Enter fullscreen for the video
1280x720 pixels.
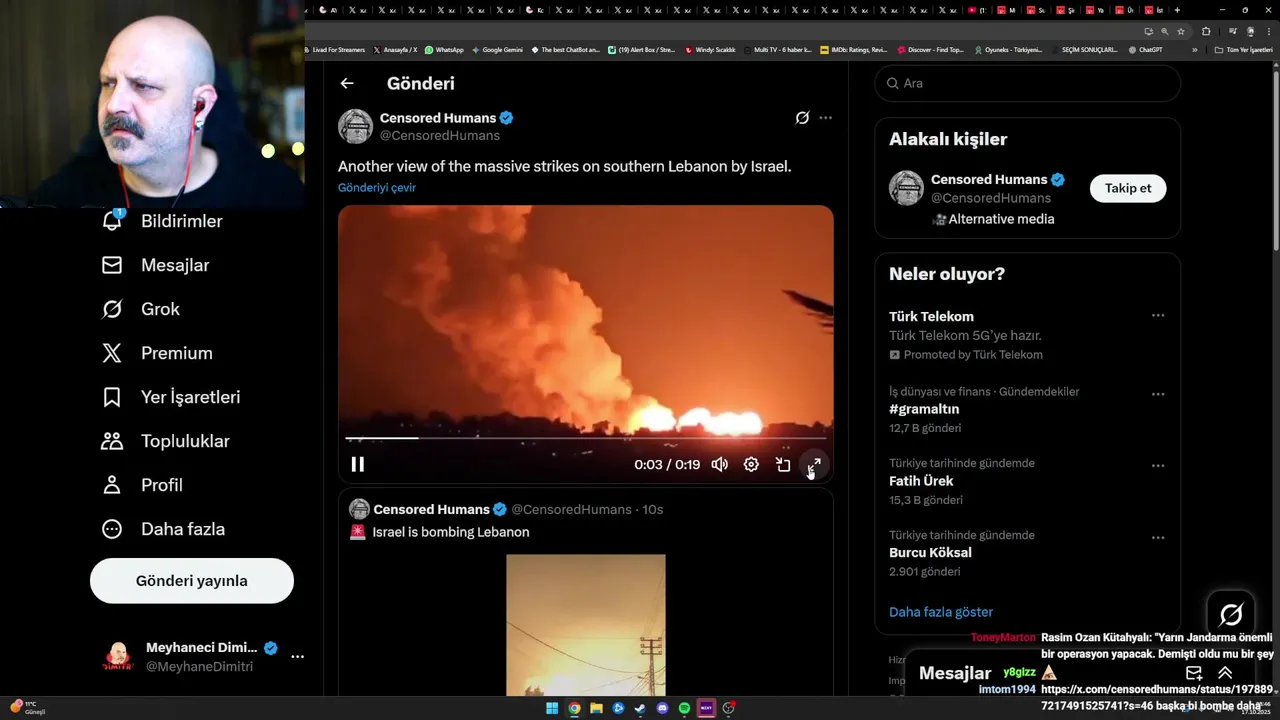point(814,464)
